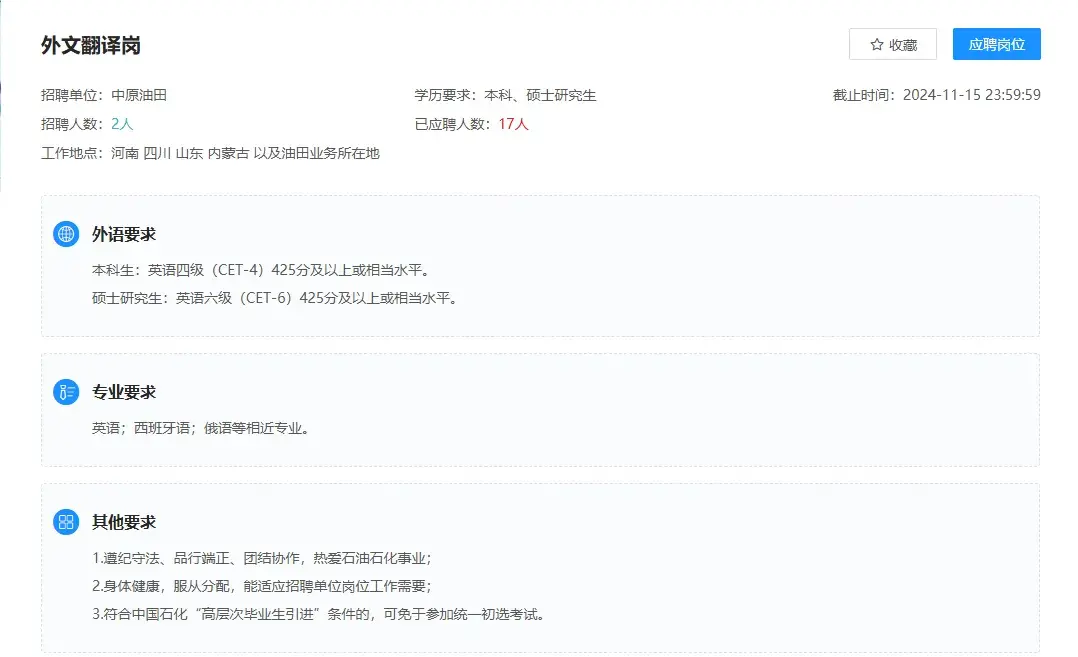Click the grid icon beside 其他要求
The image size is (1078, 657).
point(66,522)
